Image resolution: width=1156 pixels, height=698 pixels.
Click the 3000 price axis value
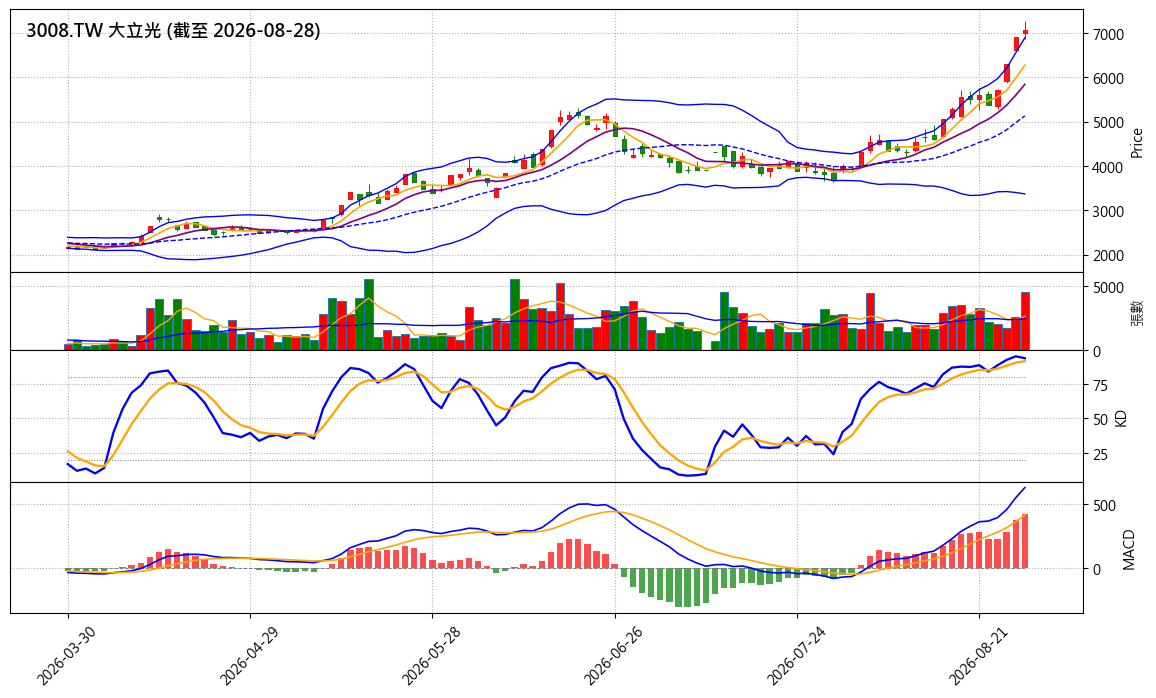tap(1107, 212)
